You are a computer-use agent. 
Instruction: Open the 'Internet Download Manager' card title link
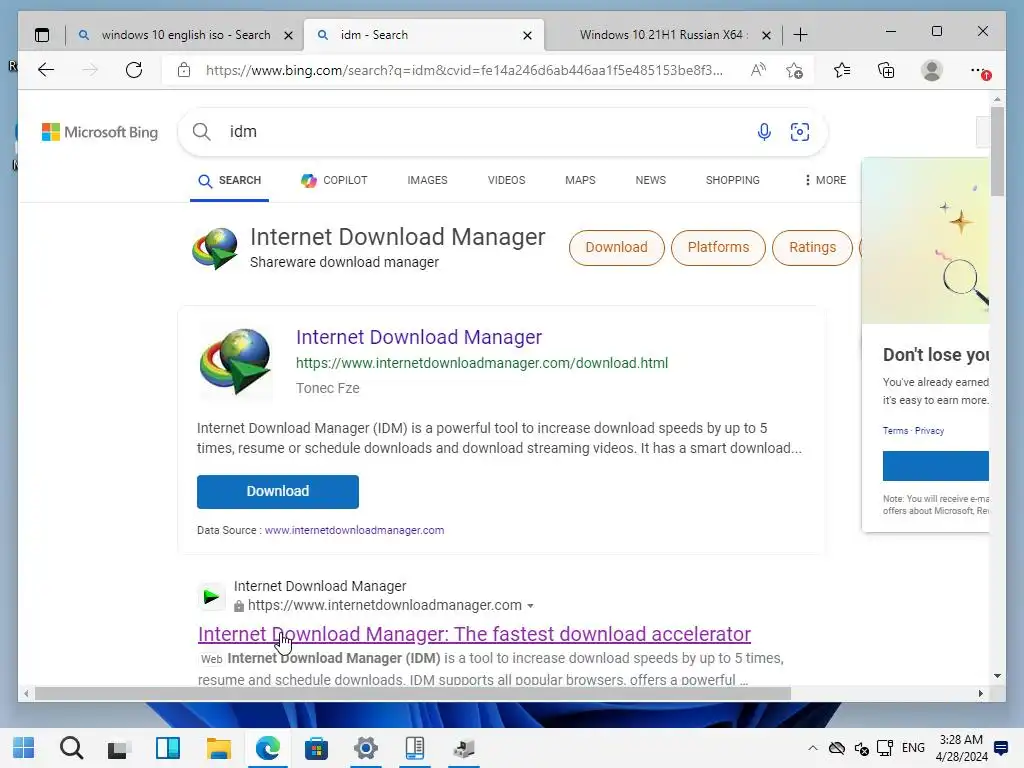tap(419, 337)
